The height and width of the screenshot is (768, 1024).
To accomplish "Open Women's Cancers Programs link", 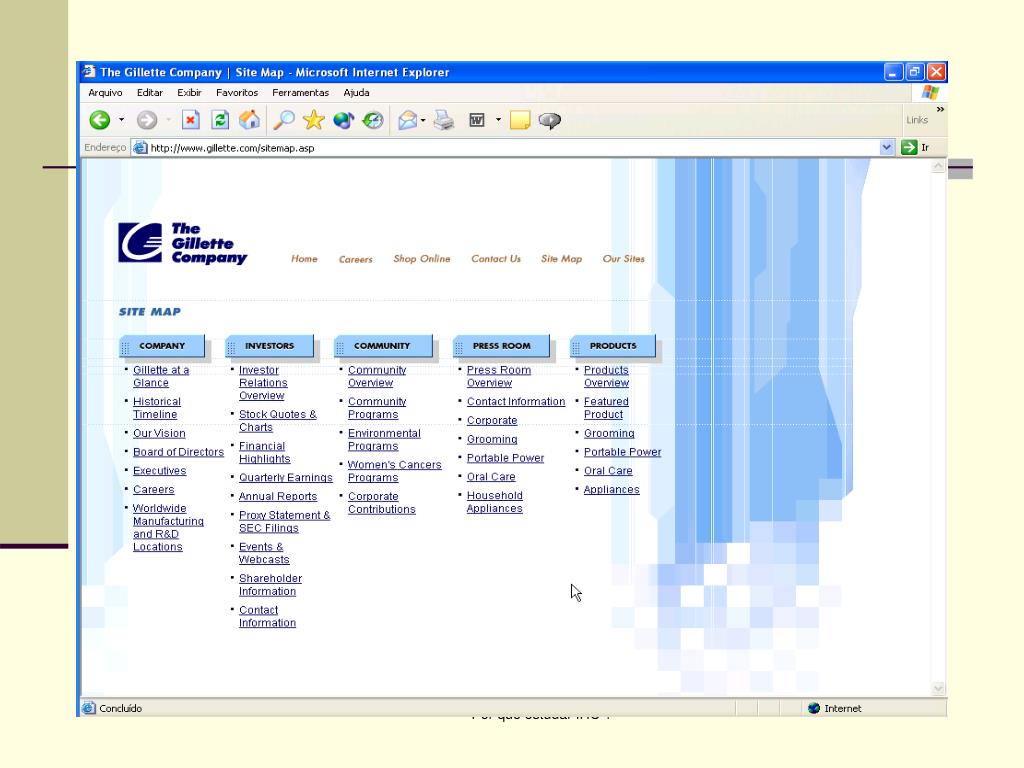I will (394, 472).
